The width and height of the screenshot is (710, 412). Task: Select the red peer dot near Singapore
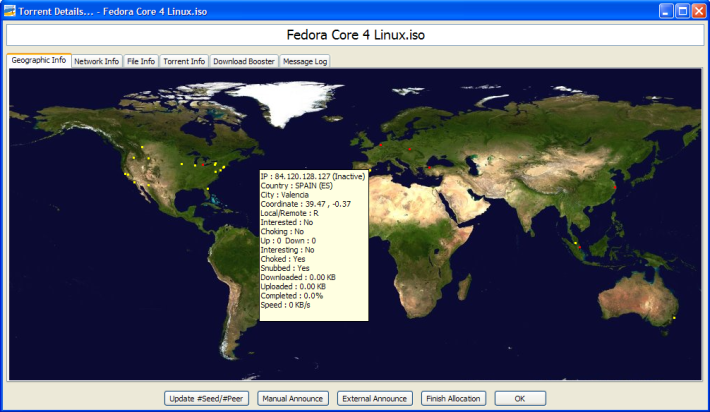click(x=580, y=247)
